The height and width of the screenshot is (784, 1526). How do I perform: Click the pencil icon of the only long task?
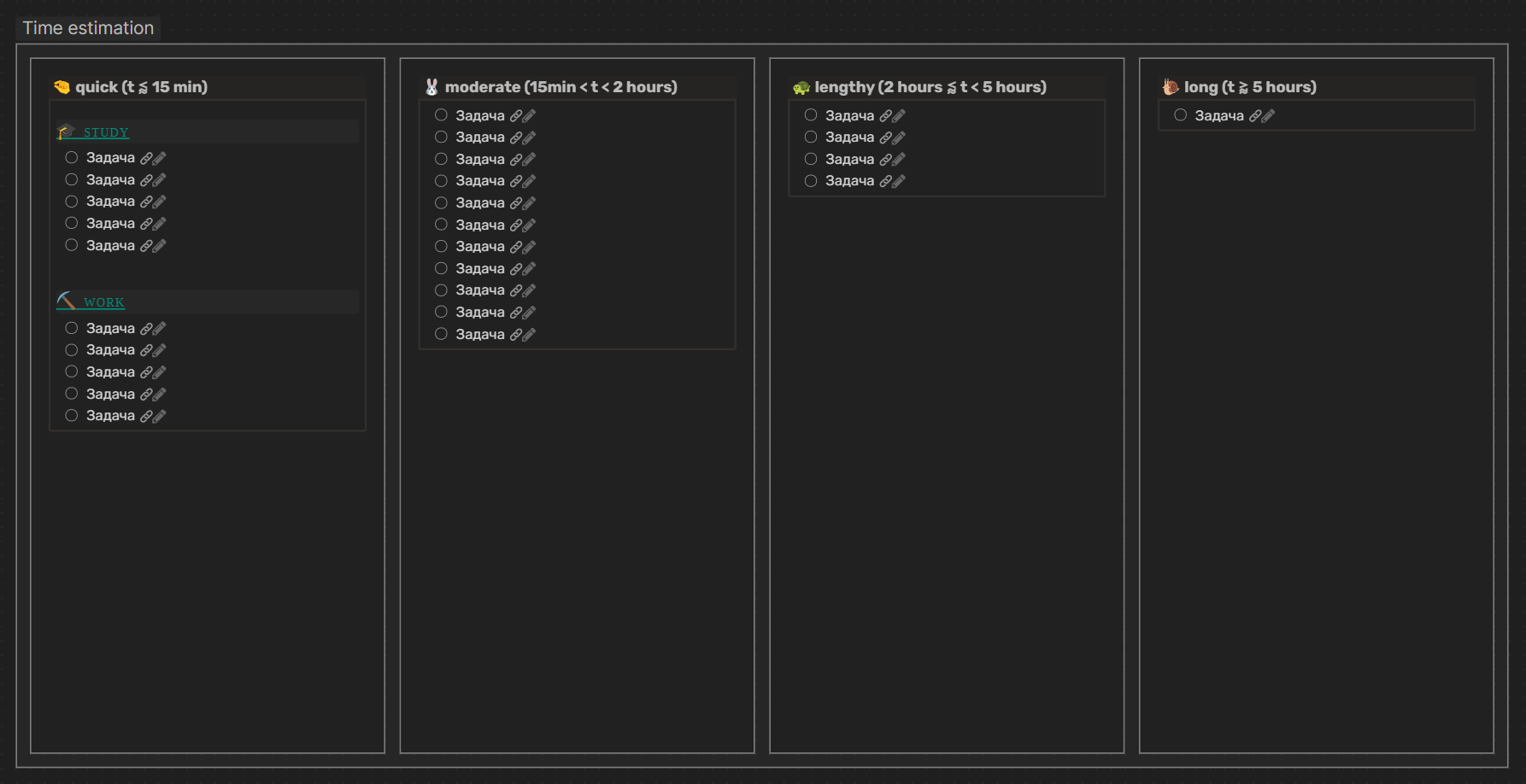[1269, 116]
